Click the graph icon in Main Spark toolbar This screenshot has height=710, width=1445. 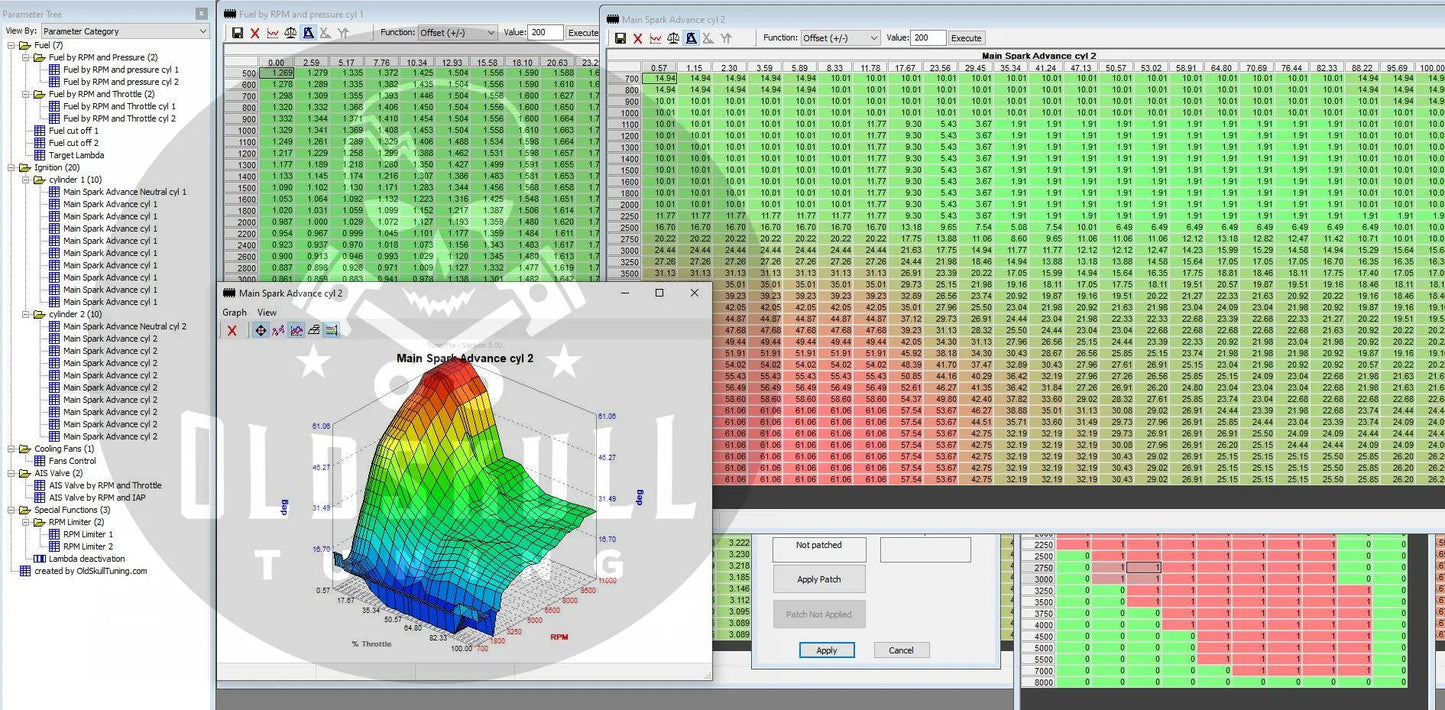655,38
